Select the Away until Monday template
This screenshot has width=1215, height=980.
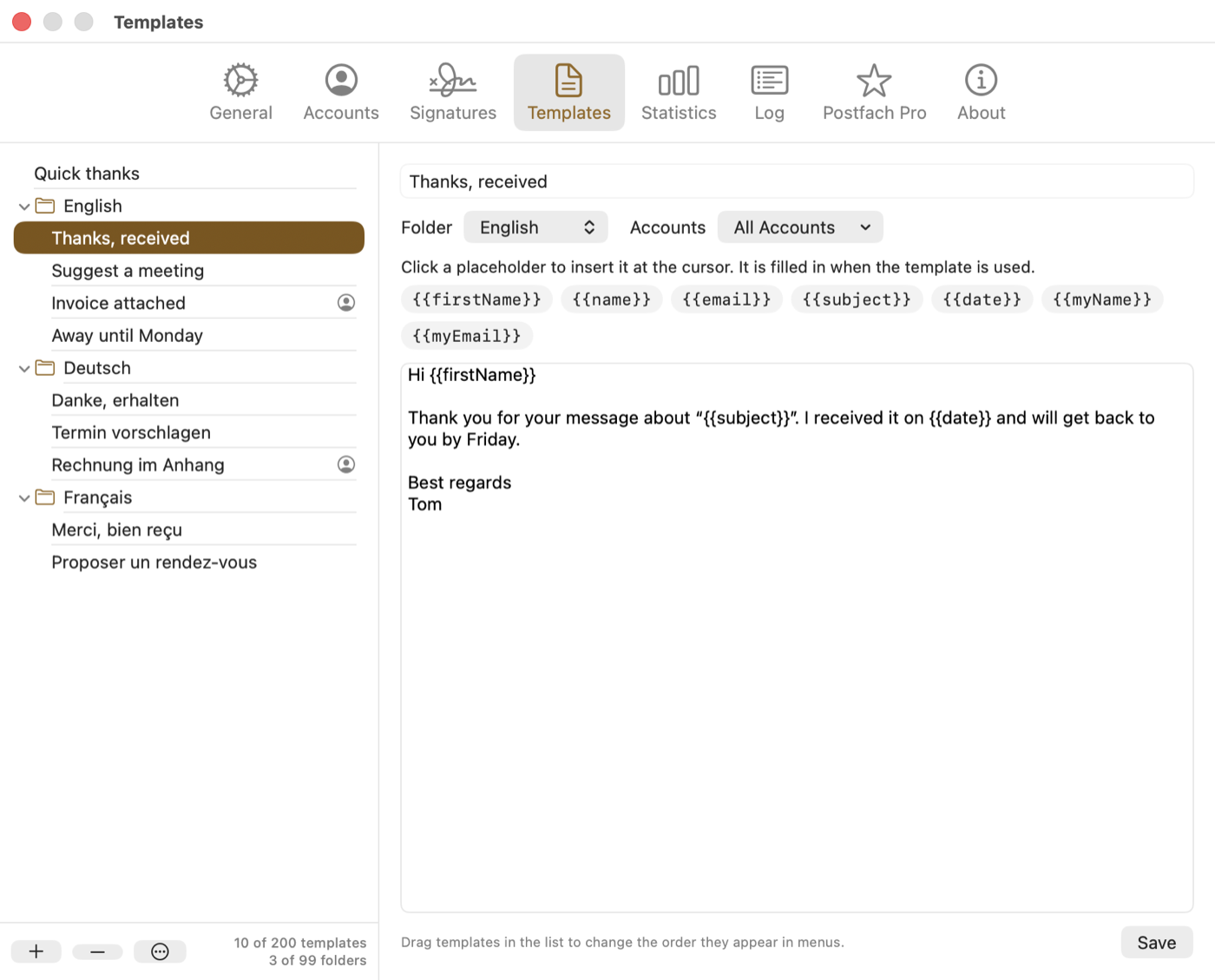(x=188, y=336)
